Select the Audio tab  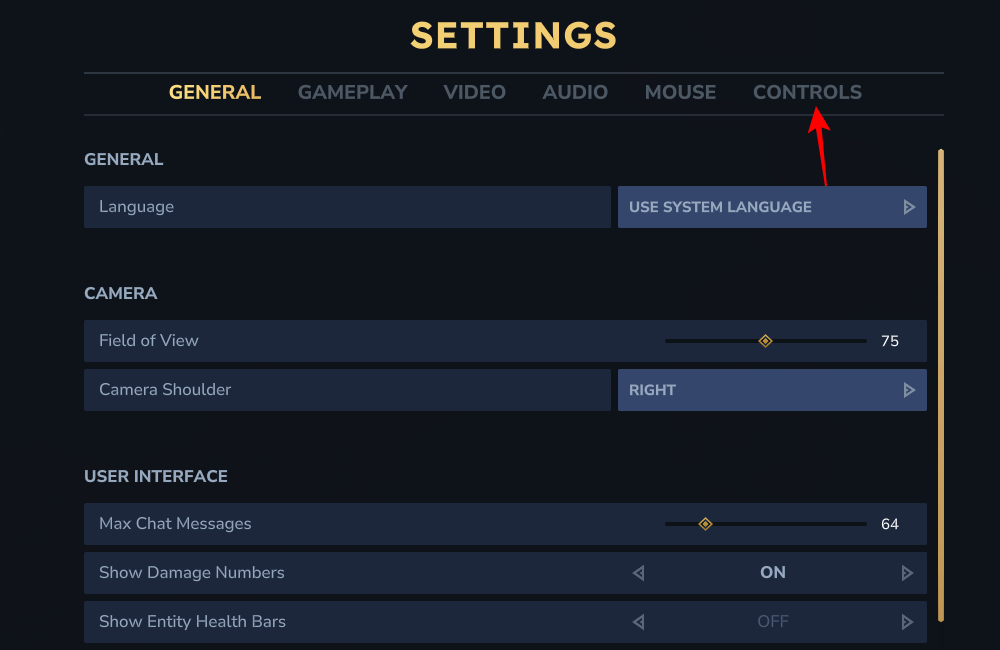pyautogui.click(x=575, y=93)
